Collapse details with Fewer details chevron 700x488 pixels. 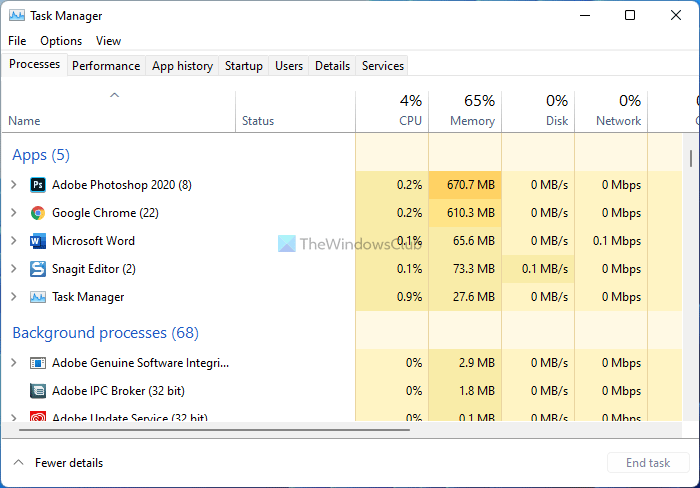pyautogui.click(x=18, y=463)
